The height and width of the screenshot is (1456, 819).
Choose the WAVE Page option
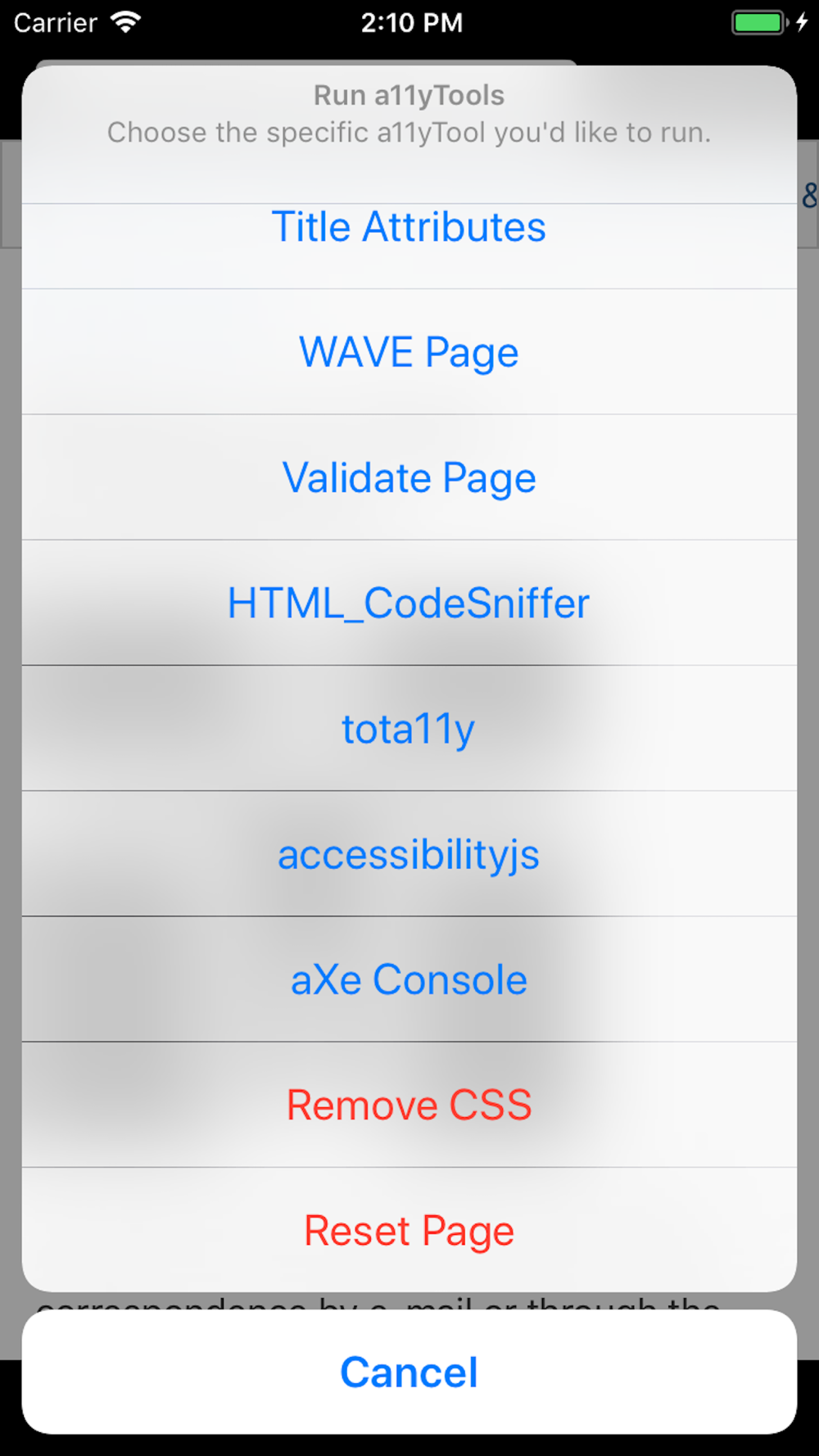pos(409,352)
